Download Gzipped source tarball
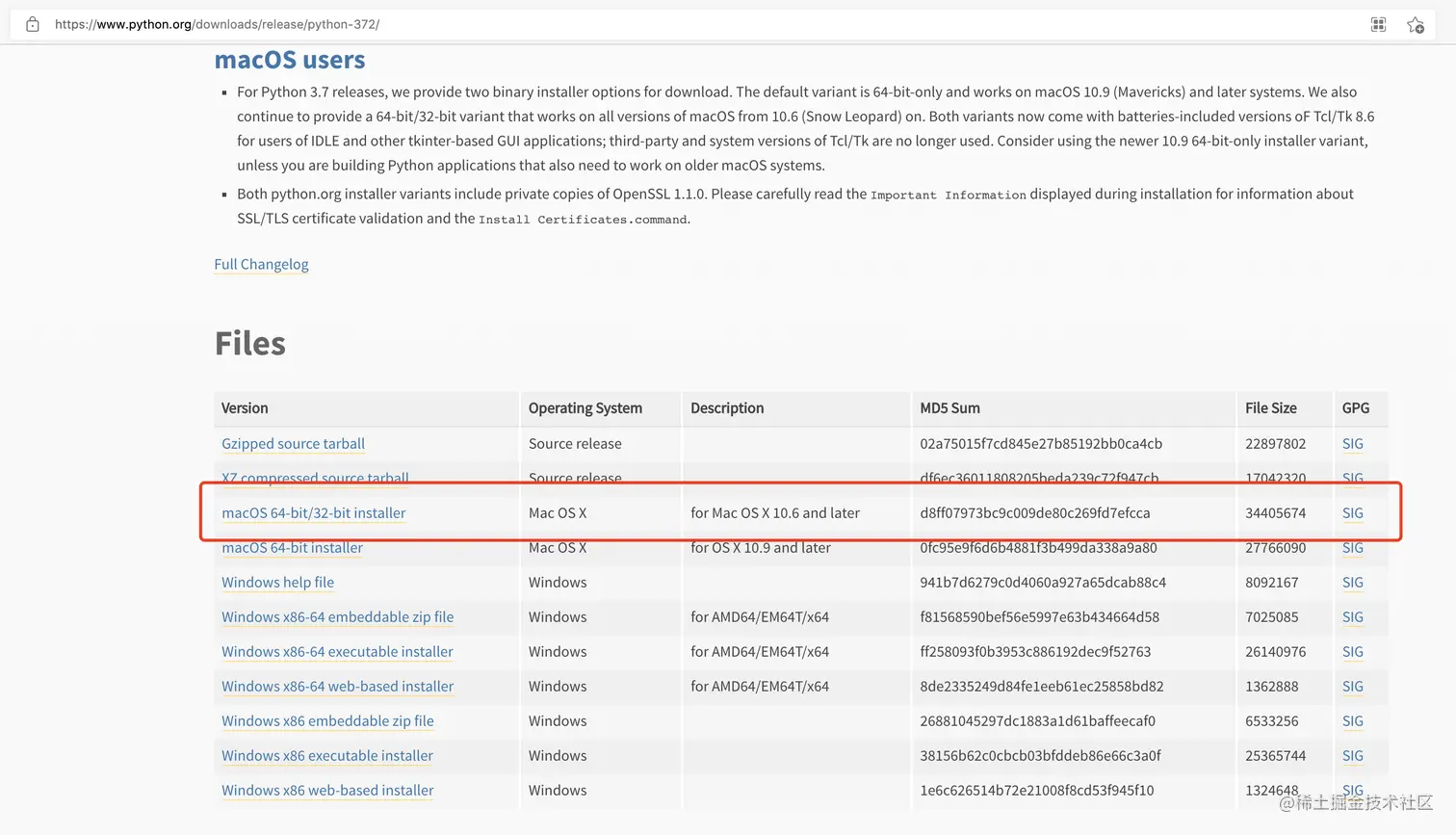Image resolution: width=1456 pixels, height=835 pixels. click(x=293, y=444)
